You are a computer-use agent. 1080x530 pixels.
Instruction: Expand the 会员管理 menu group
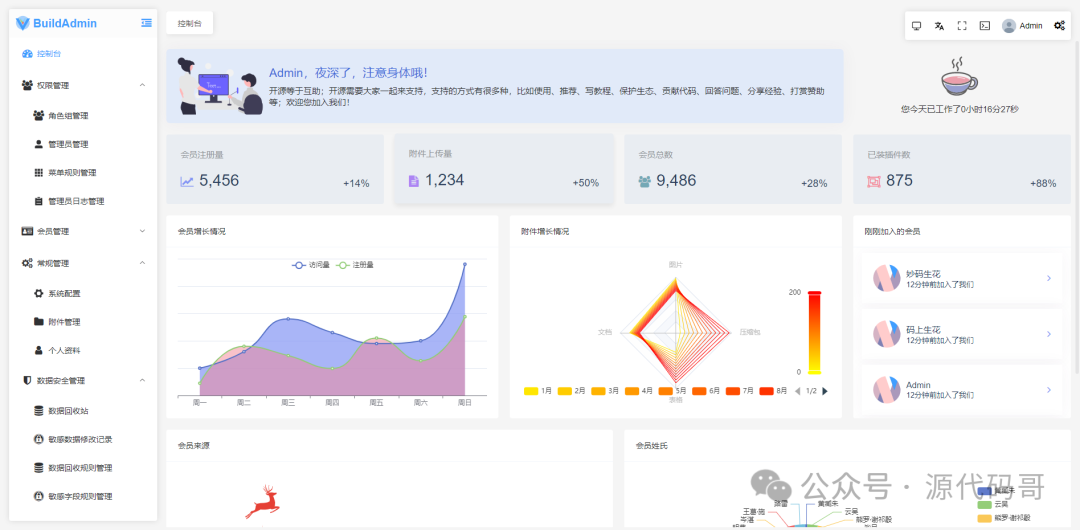142,231
